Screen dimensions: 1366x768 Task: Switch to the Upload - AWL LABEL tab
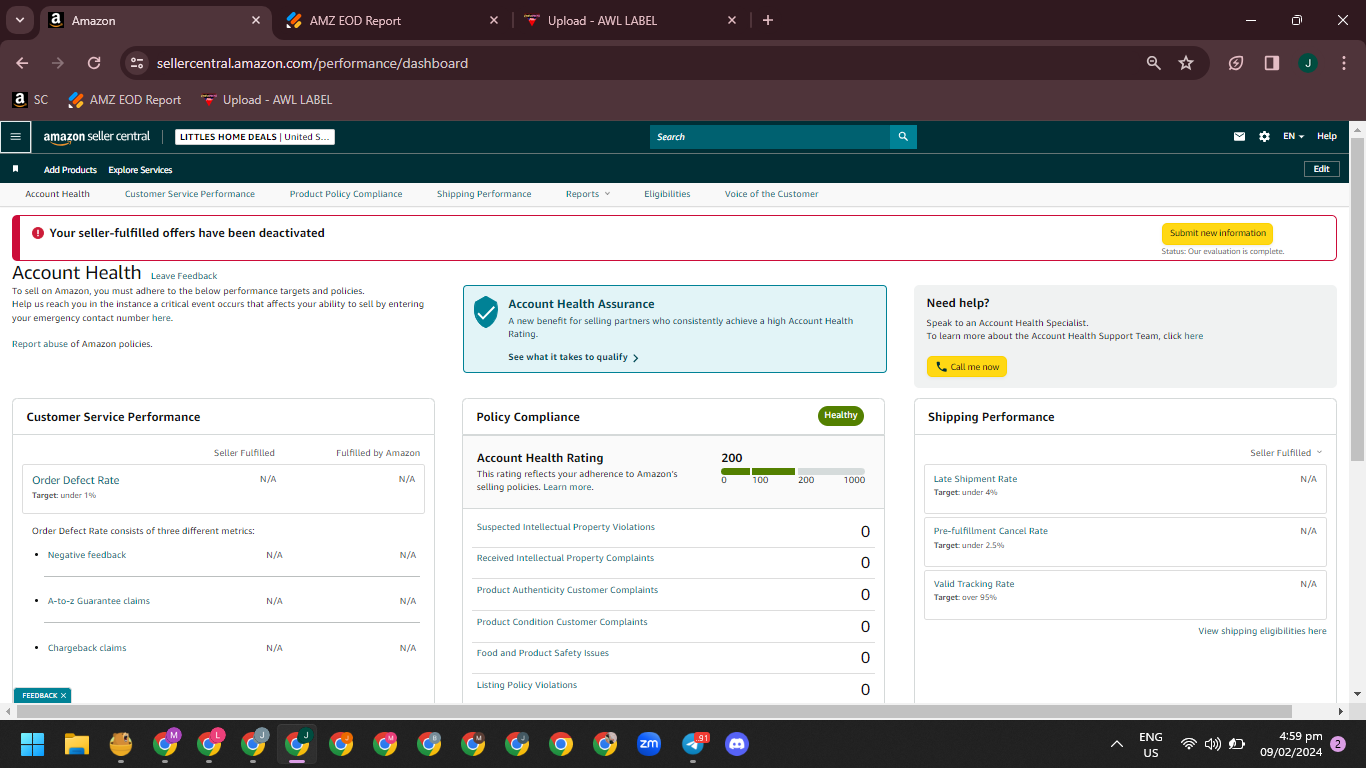pos(630,20)
